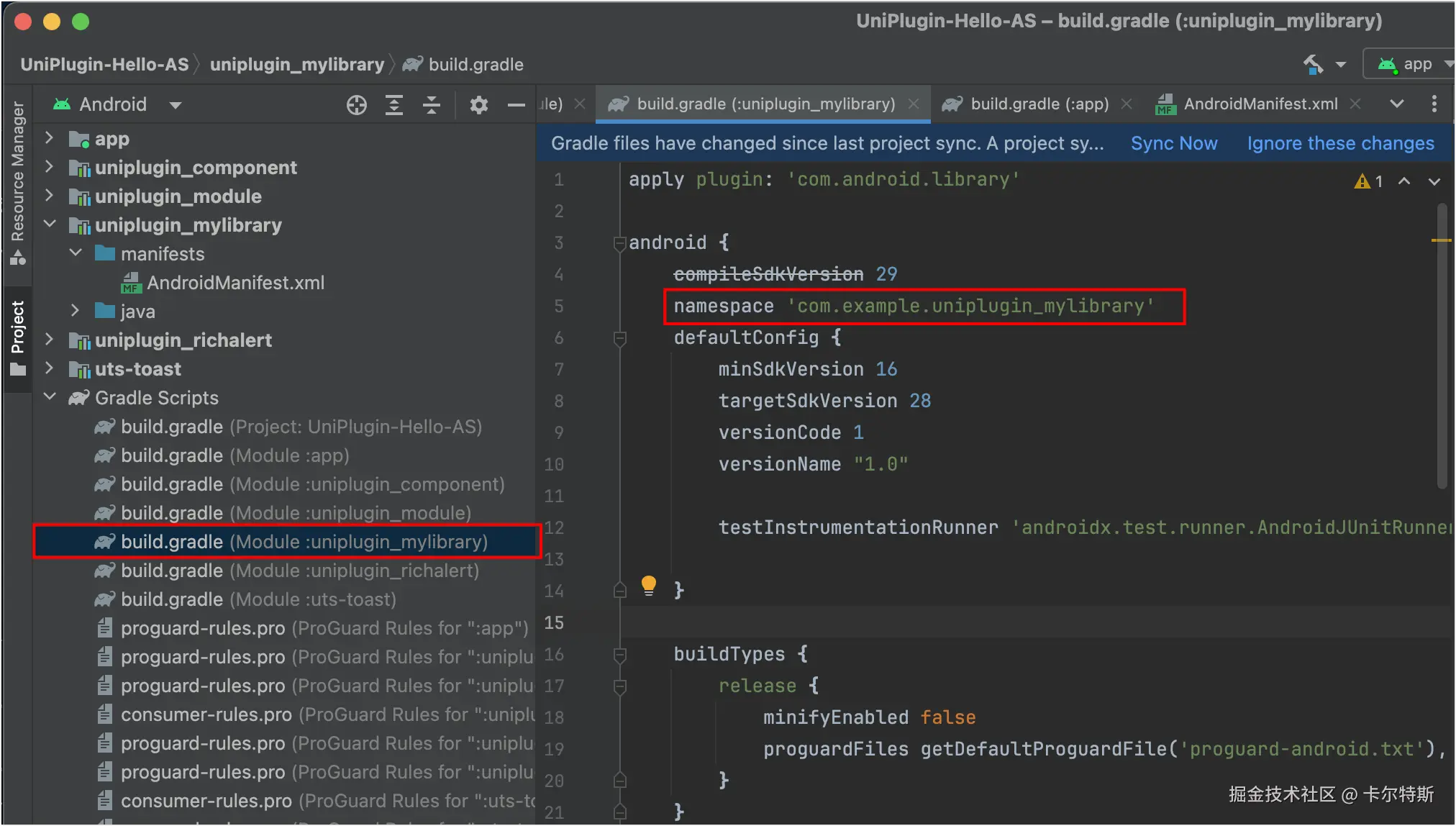Collapse the Gradle Scripts node

(x=49, y=397)
